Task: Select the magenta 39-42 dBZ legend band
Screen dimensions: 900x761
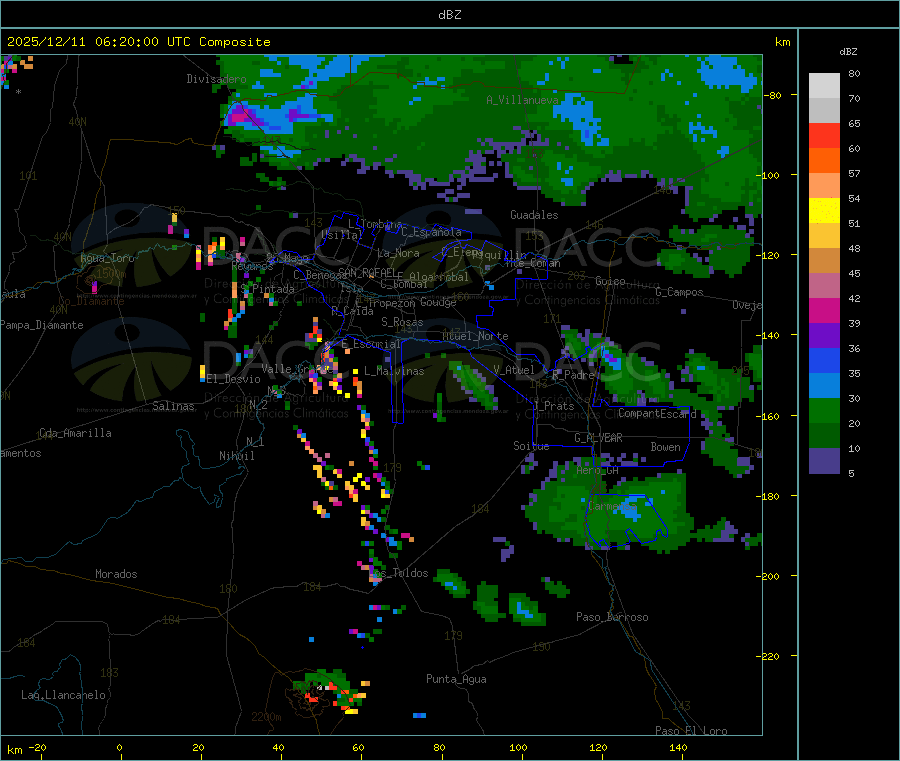Action: [x=824, y=310]
